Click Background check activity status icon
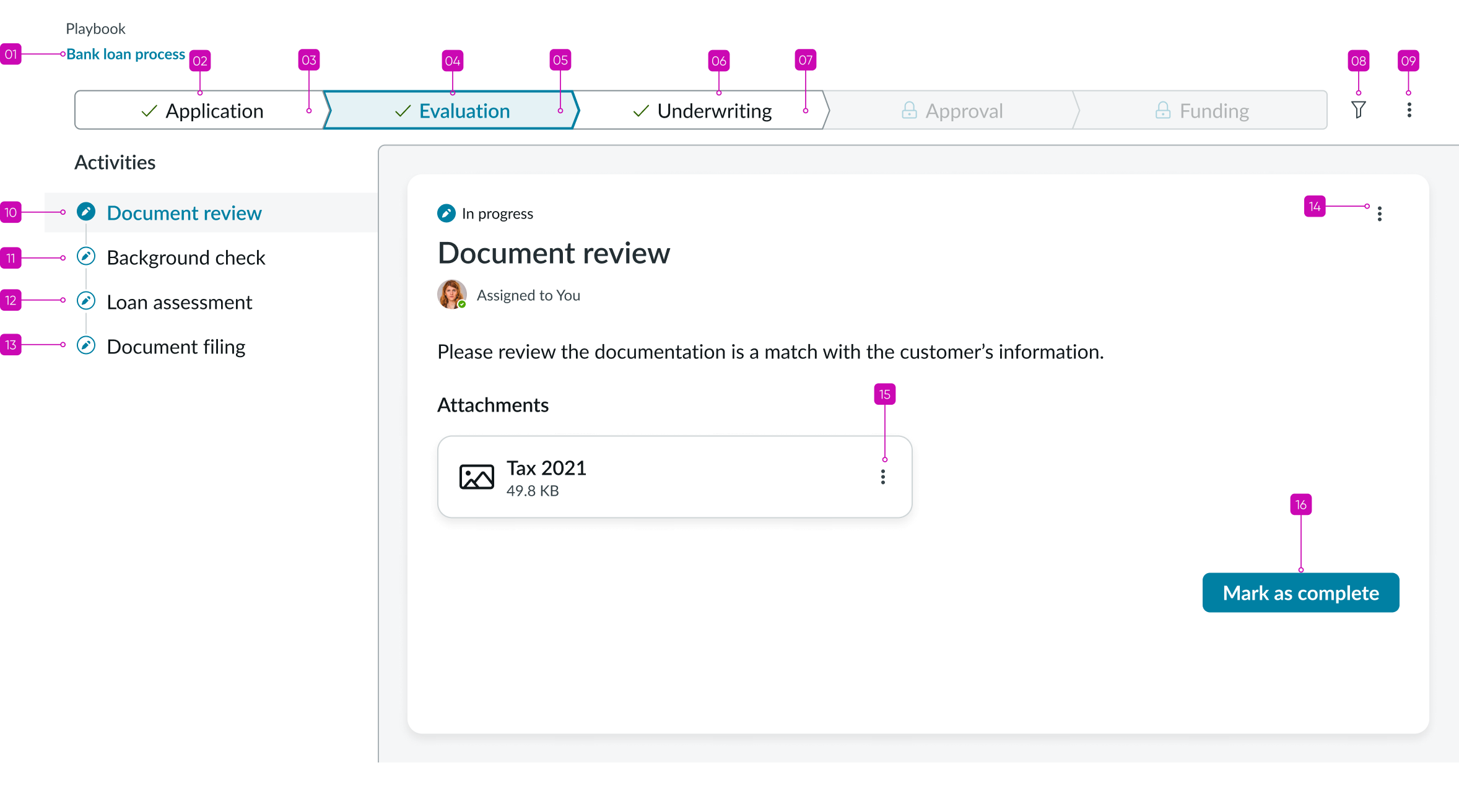 coord(86,256)
